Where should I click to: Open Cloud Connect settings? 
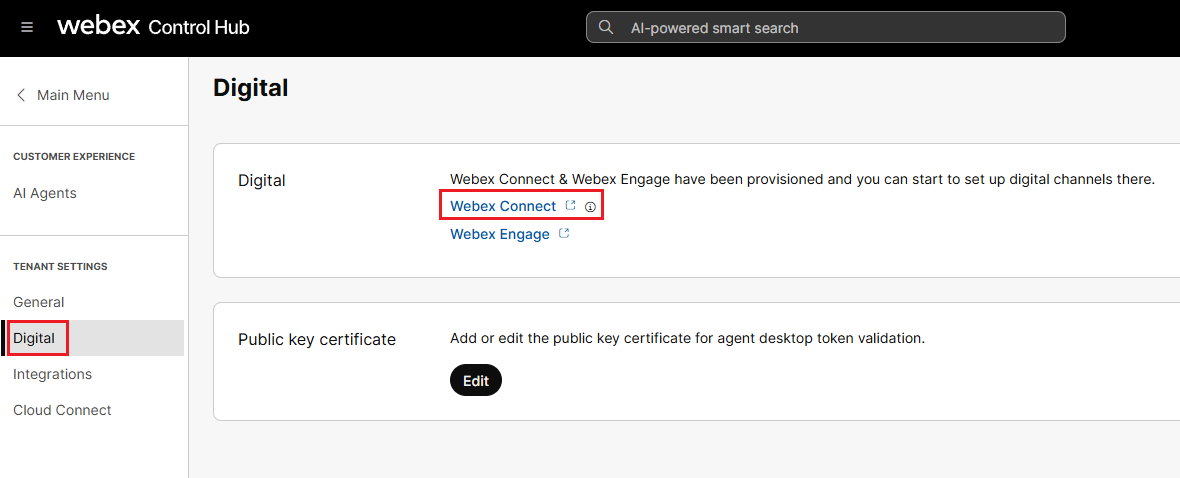(62, 410)
